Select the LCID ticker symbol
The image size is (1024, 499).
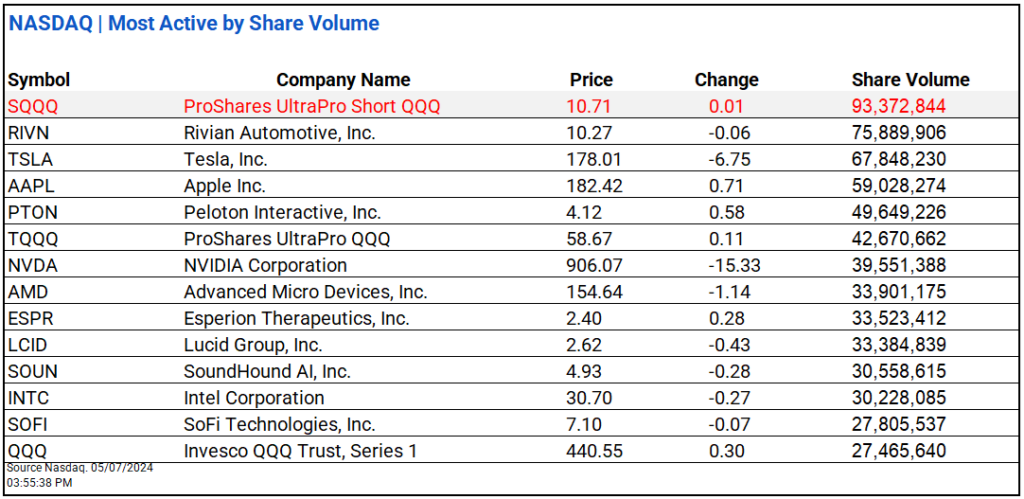coord(26,345)
